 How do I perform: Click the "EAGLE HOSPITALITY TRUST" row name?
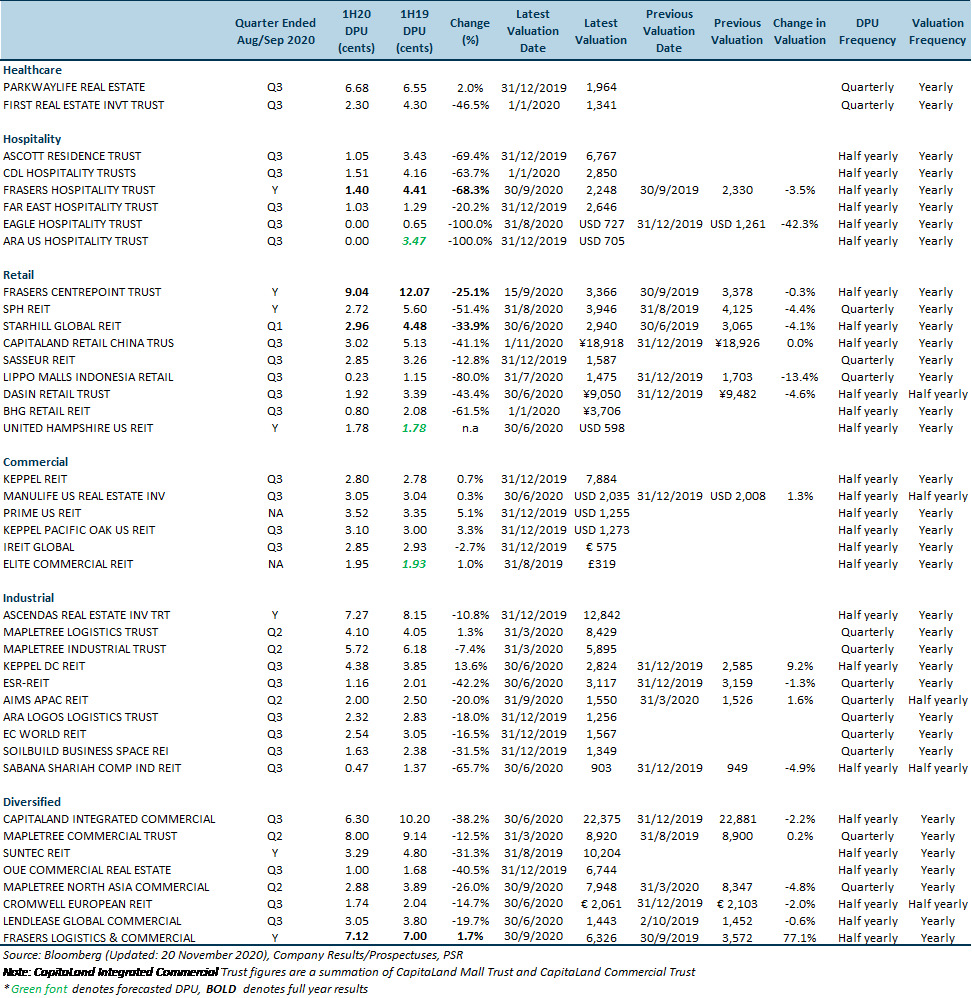pos(73,224)
